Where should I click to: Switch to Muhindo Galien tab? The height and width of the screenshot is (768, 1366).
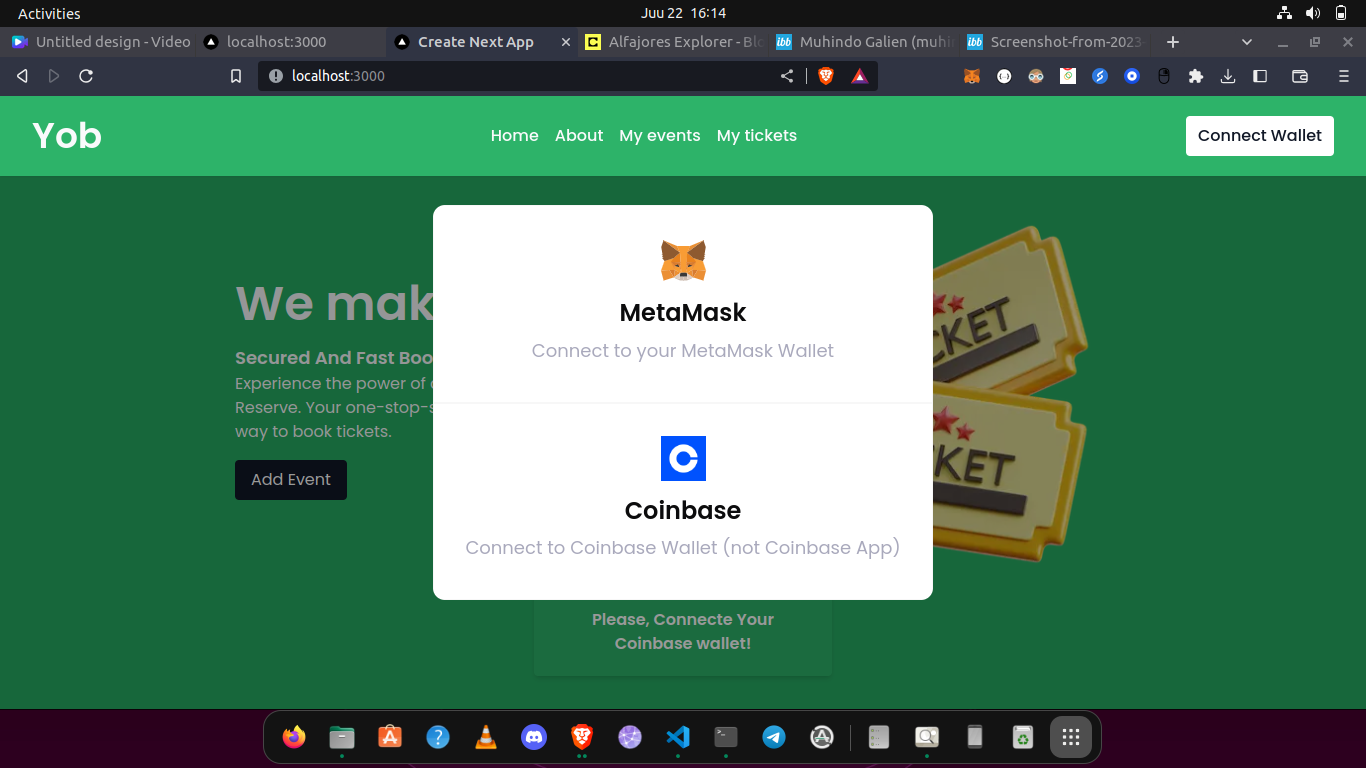click(866, 42)
